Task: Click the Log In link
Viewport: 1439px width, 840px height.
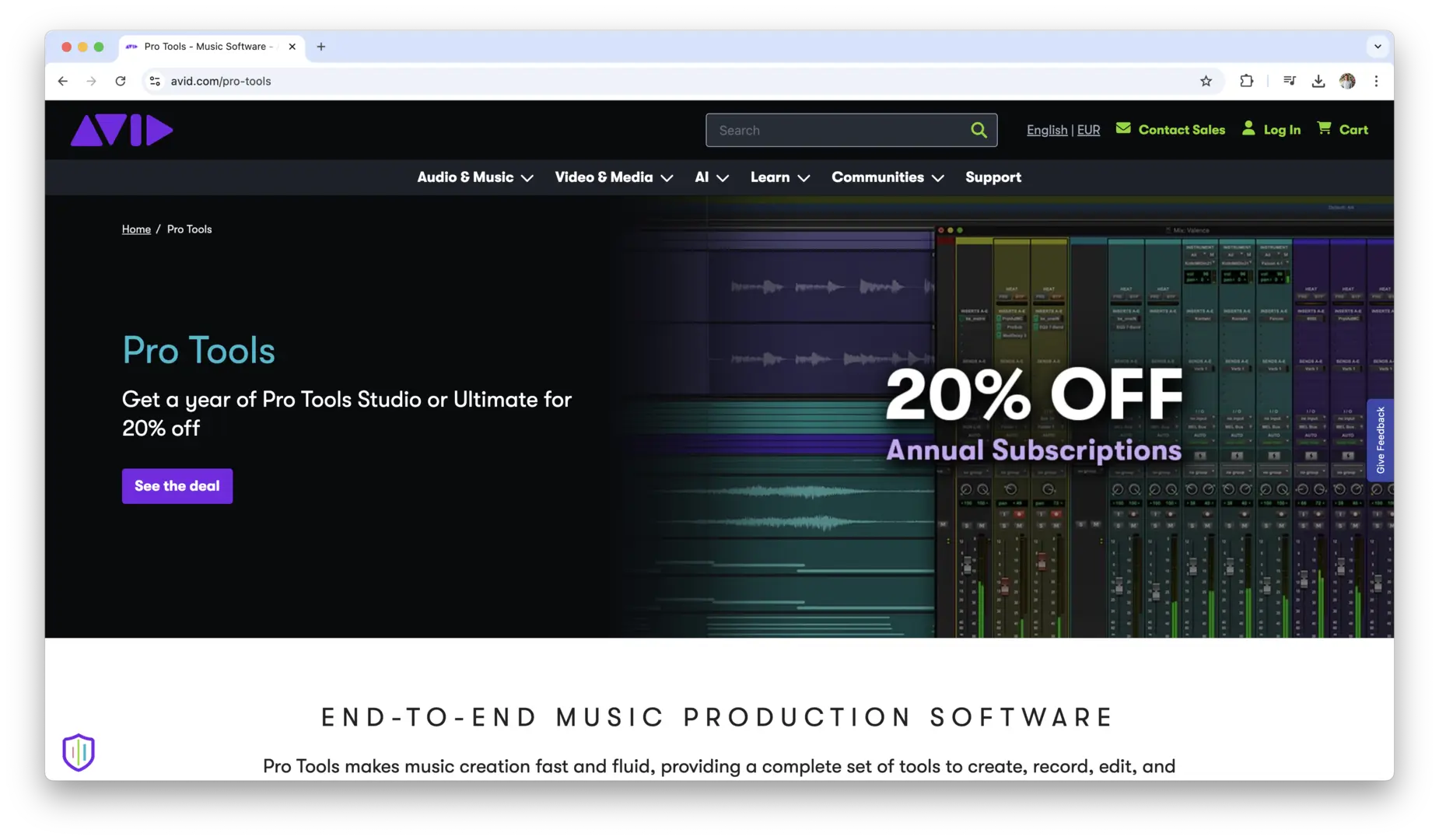Action: coord(1282,130)
